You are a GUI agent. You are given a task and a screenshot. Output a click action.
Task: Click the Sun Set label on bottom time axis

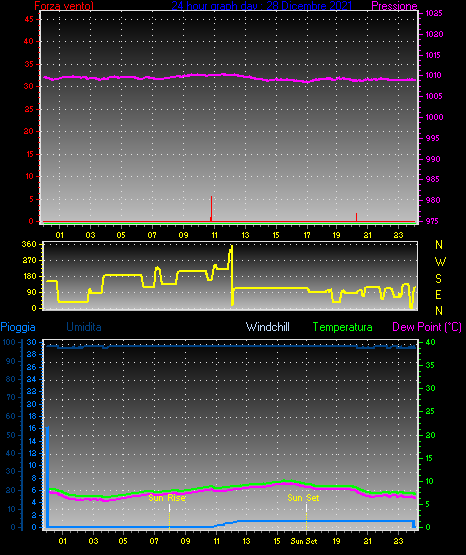pos(304,541)
